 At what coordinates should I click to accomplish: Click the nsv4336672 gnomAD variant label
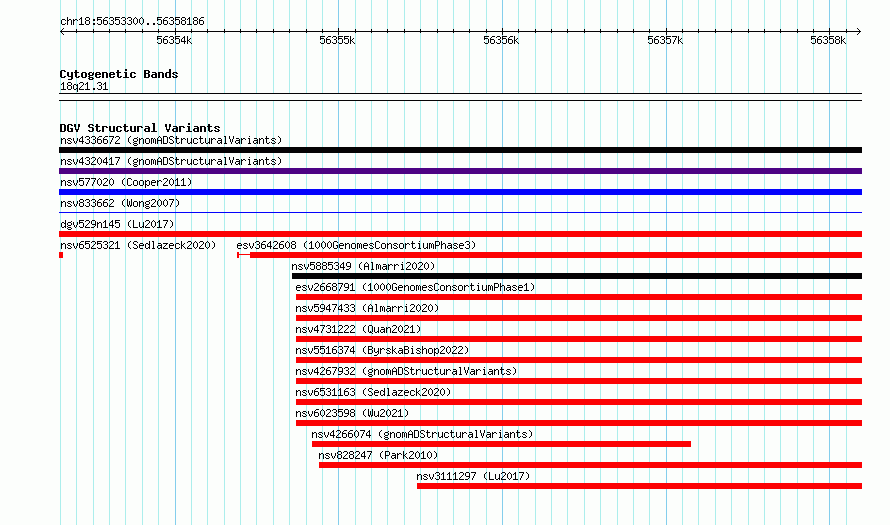(x=171, y=140)
